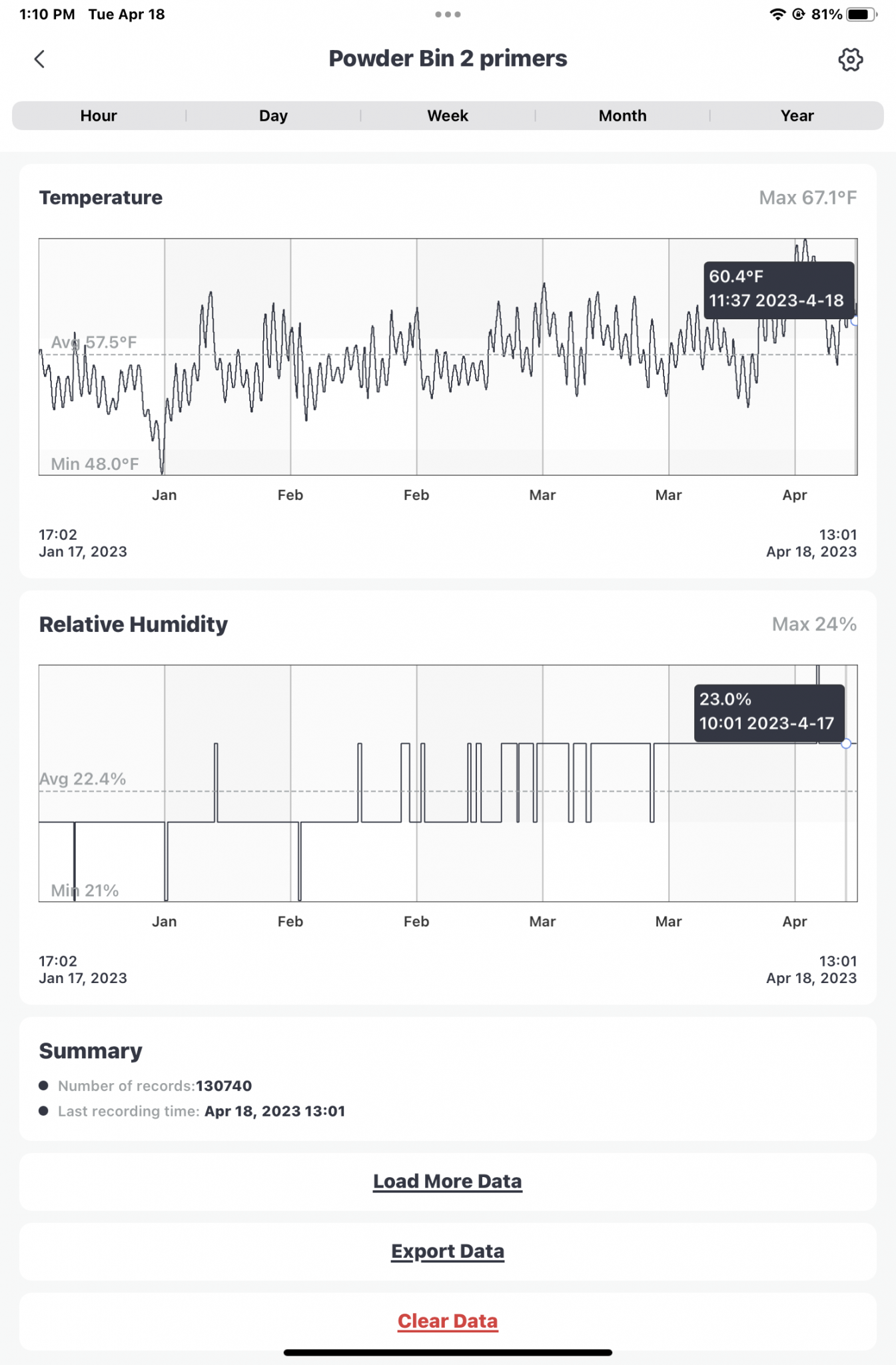Tap the back arrow icon
This screenshot has width=896, height=1365.
pos(39,59)
